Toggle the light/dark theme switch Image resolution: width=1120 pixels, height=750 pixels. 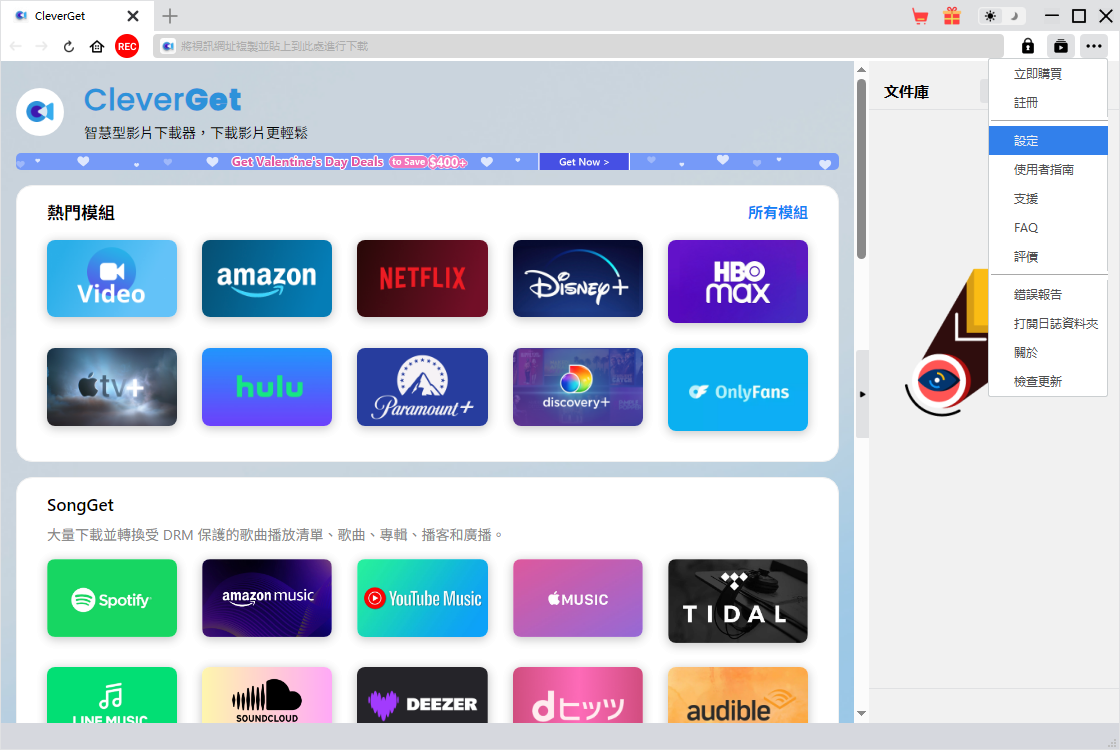click(x=1001, y=16)
